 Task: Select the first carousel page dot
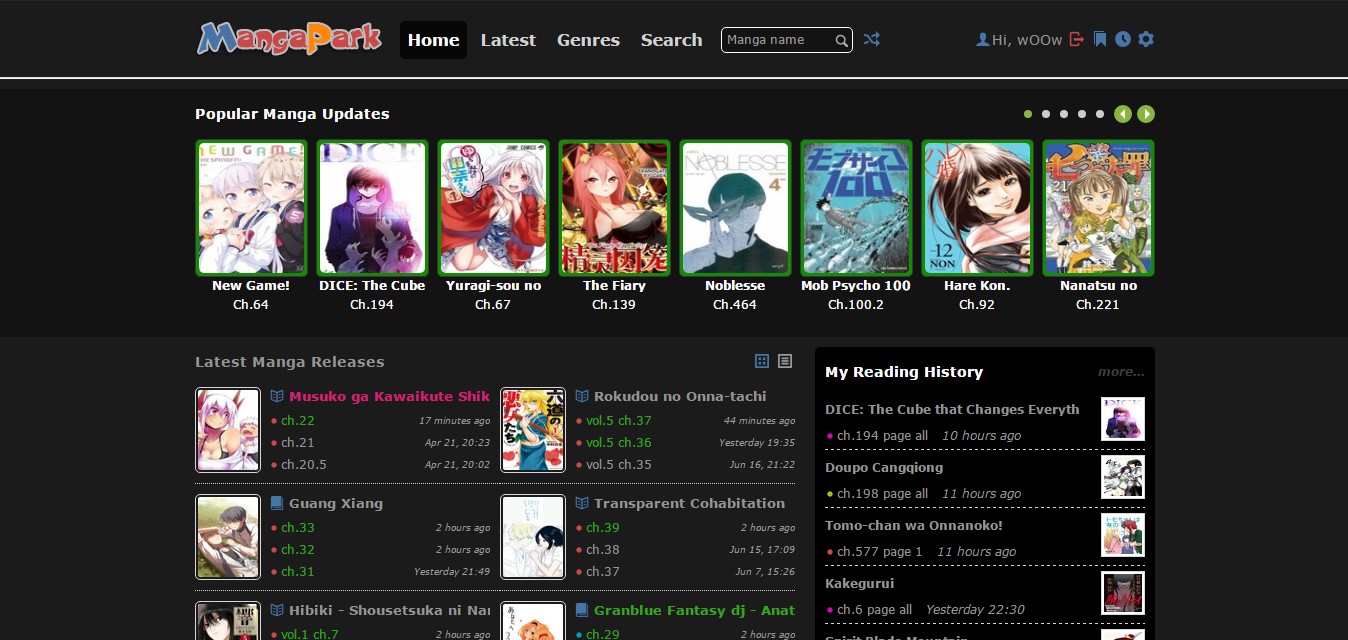tap(1028, 114)
